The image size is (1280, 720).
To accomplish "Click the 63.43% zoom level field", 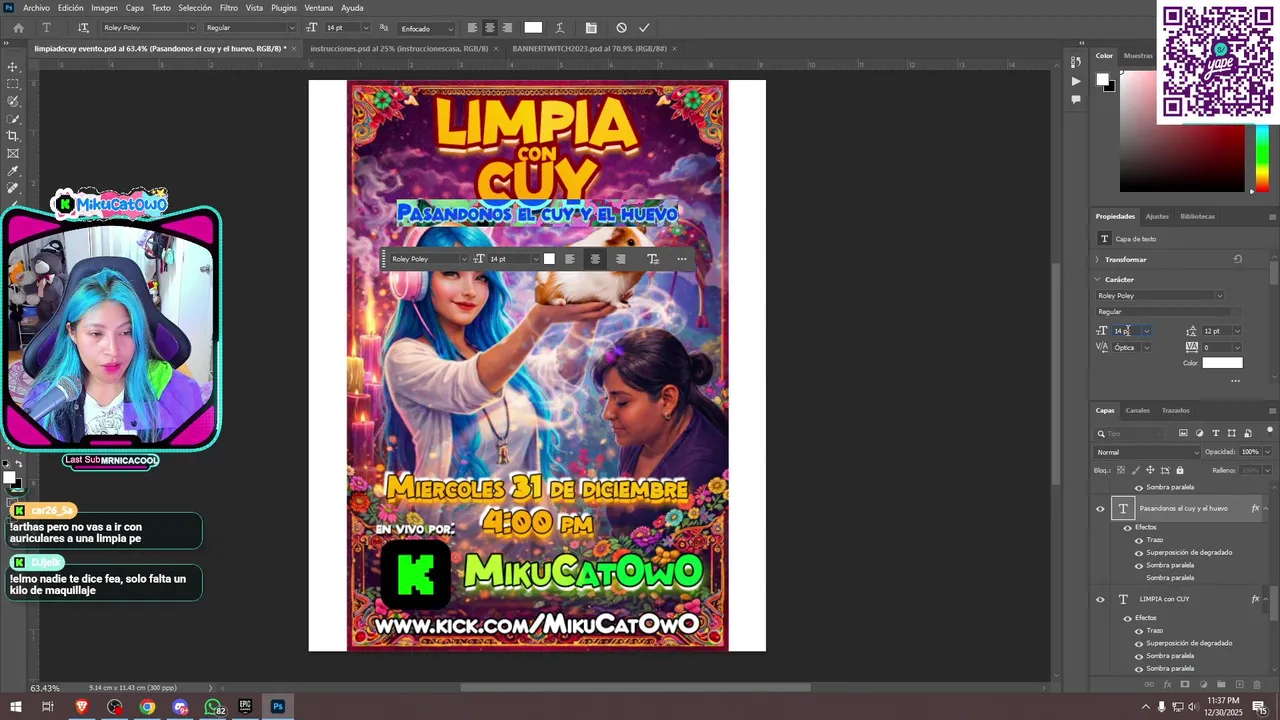I will [45, 688].
